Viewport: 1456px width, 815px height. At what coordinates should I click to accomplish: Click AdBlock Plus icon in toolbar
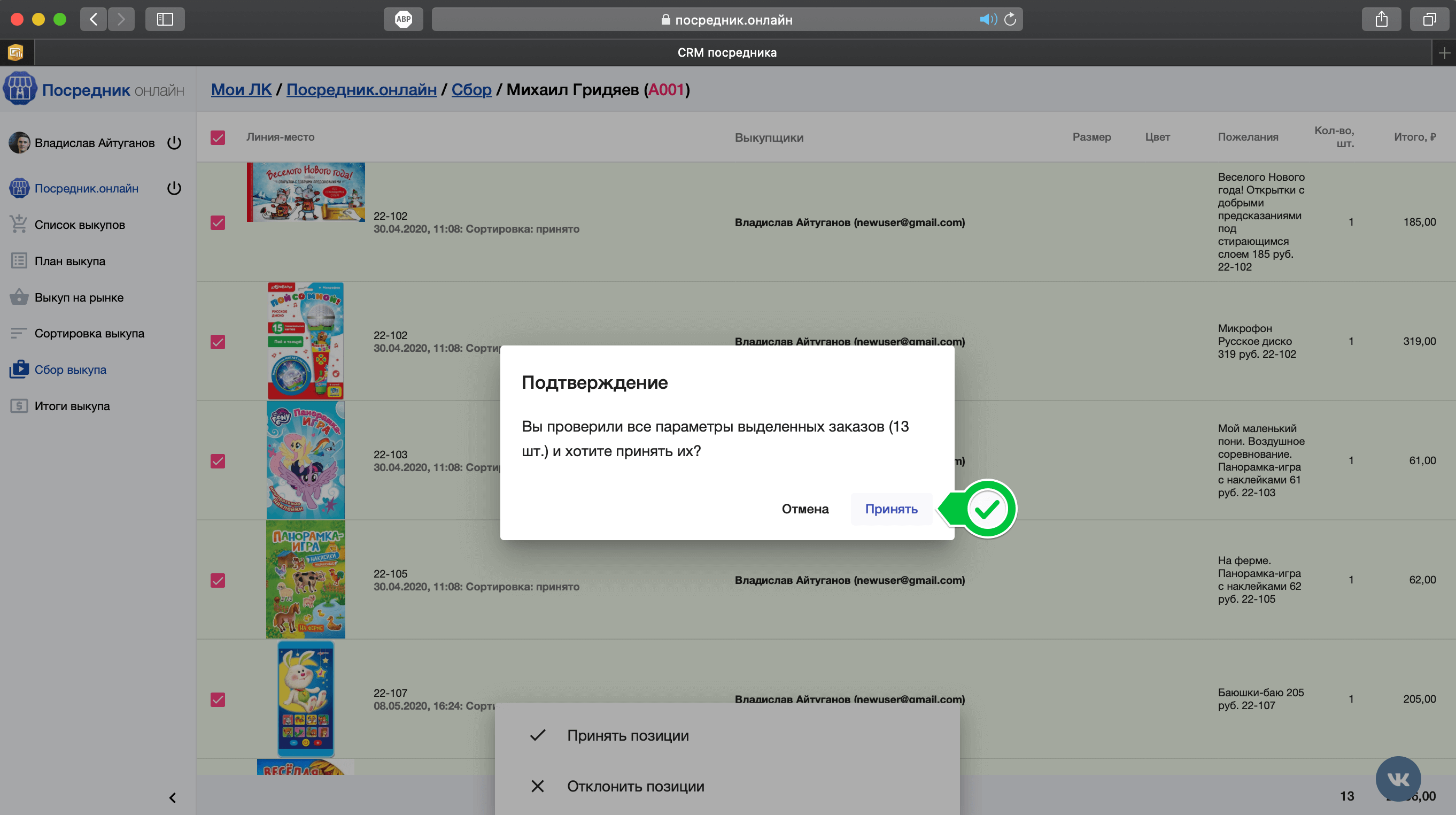pos(403,19)
